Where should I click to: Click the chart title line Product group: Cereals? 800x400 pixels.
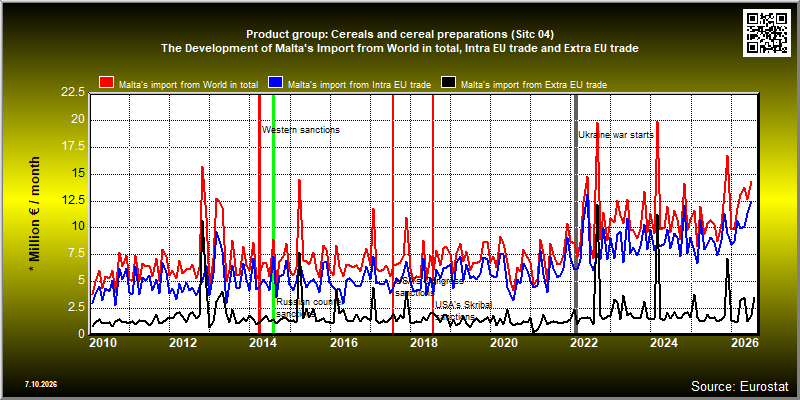400,34
